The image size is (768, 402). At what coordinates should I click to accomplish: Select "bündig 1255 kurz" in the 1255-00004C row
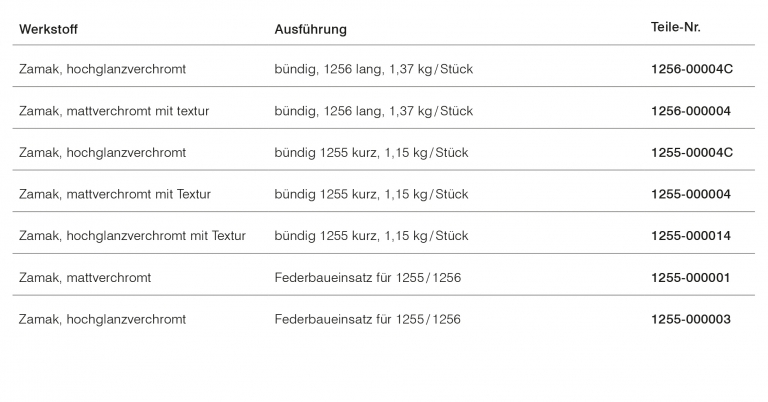371,153
